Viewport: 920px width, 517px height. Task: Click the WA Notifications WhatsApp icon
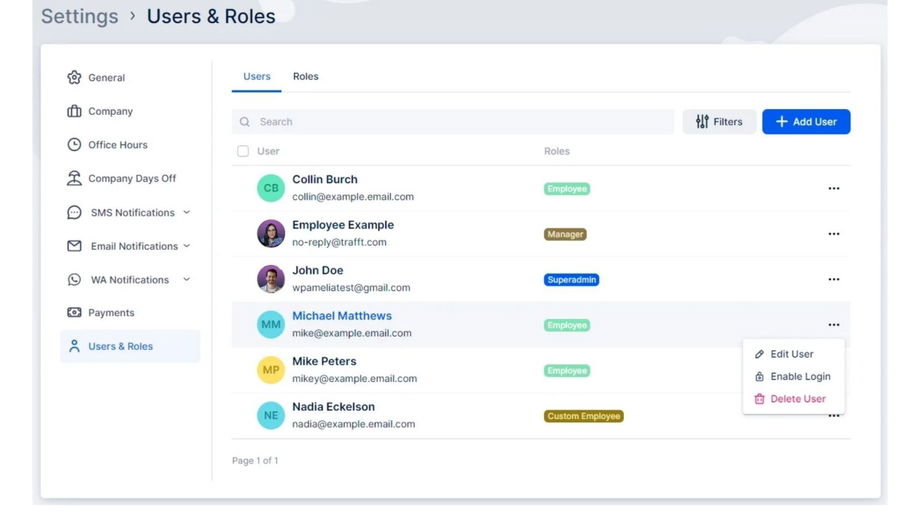(74, 280)
